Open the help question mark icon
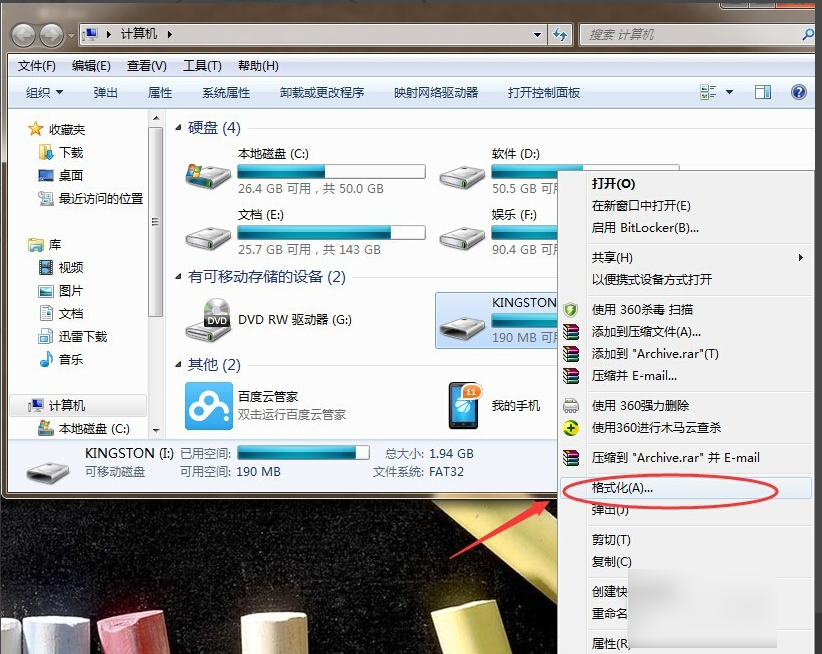Screen dimensions: 822x654 tap(798, 92)
